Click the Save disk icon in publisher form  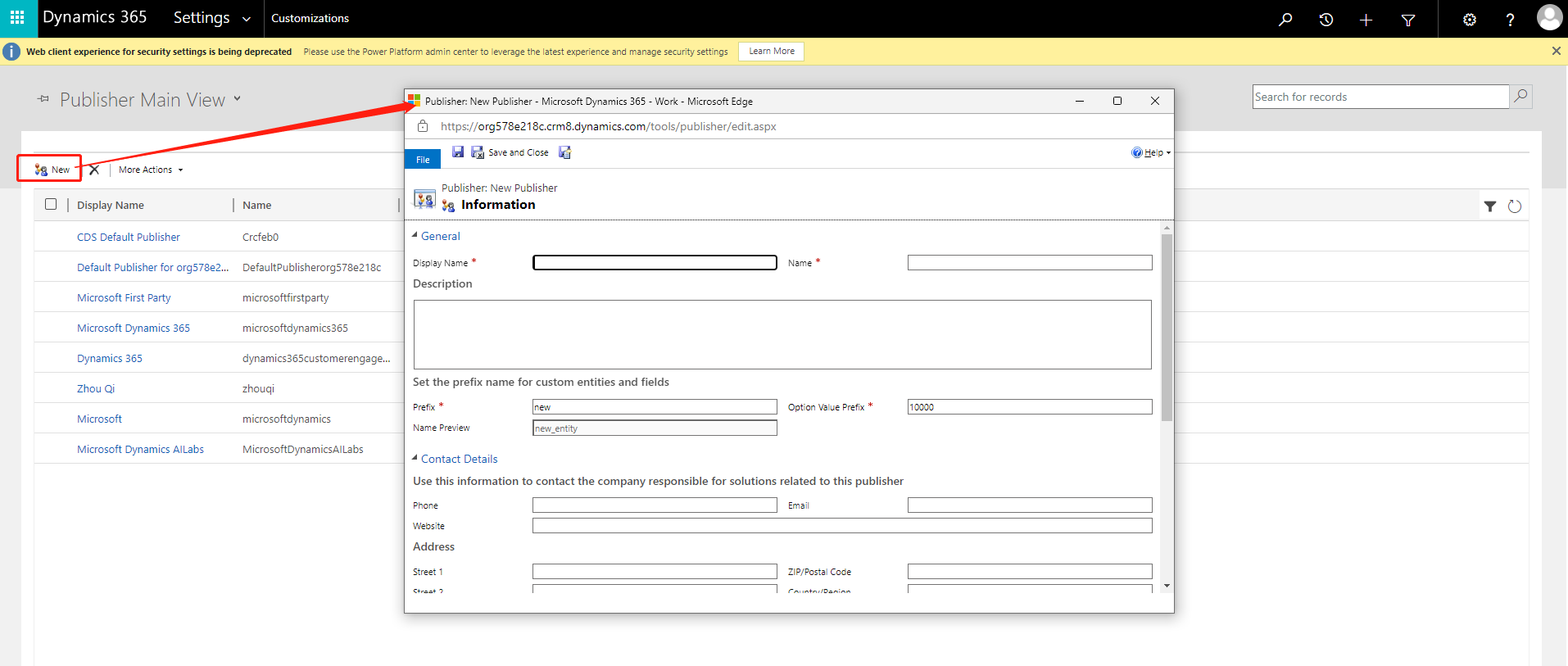click(458, 152)
